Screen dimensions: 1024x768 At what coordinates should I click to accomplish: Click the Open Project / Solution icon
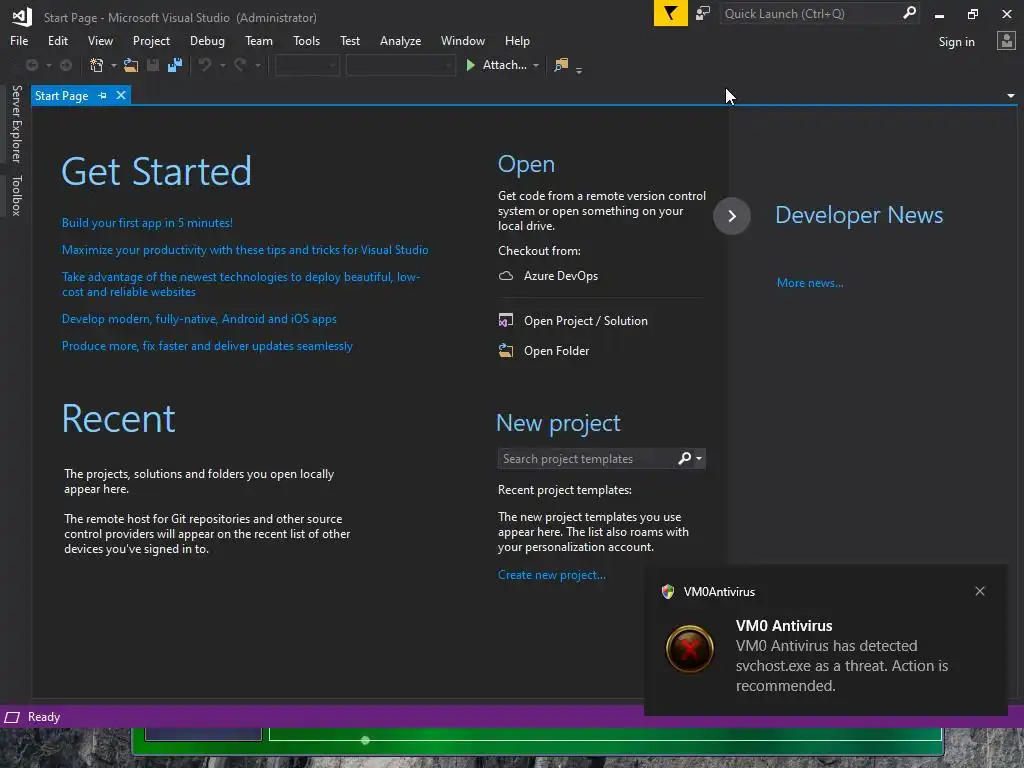pos(506,321)
